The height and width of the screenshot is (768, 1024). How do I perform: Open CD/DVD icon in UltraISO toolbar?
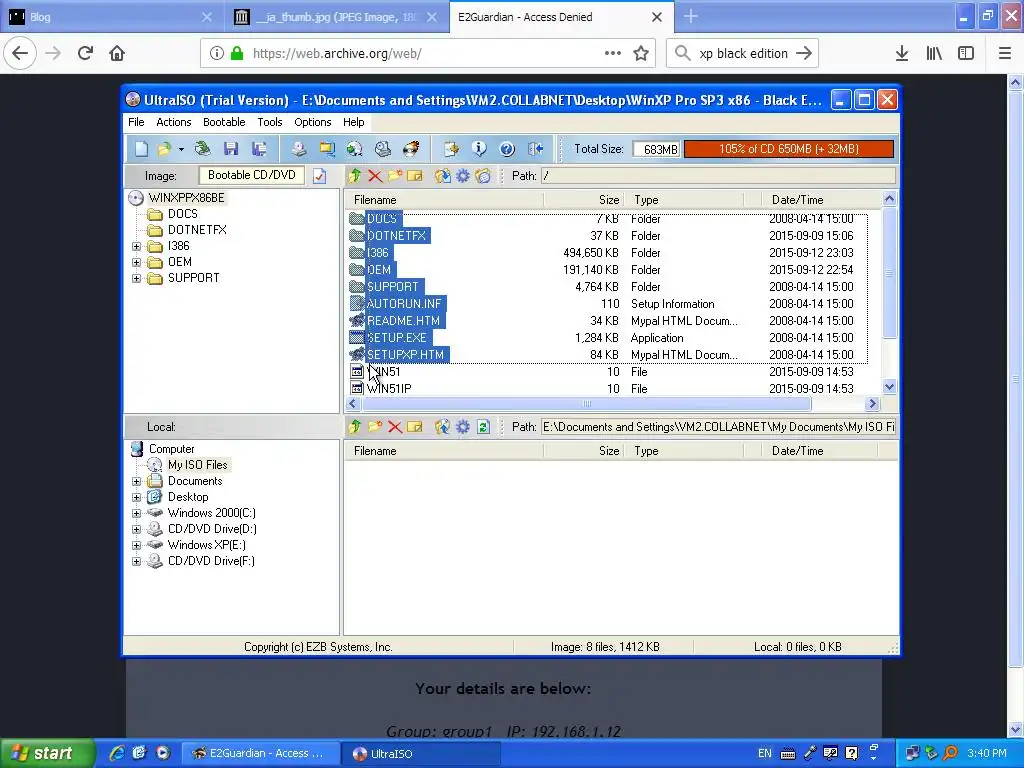pos(202,149)
